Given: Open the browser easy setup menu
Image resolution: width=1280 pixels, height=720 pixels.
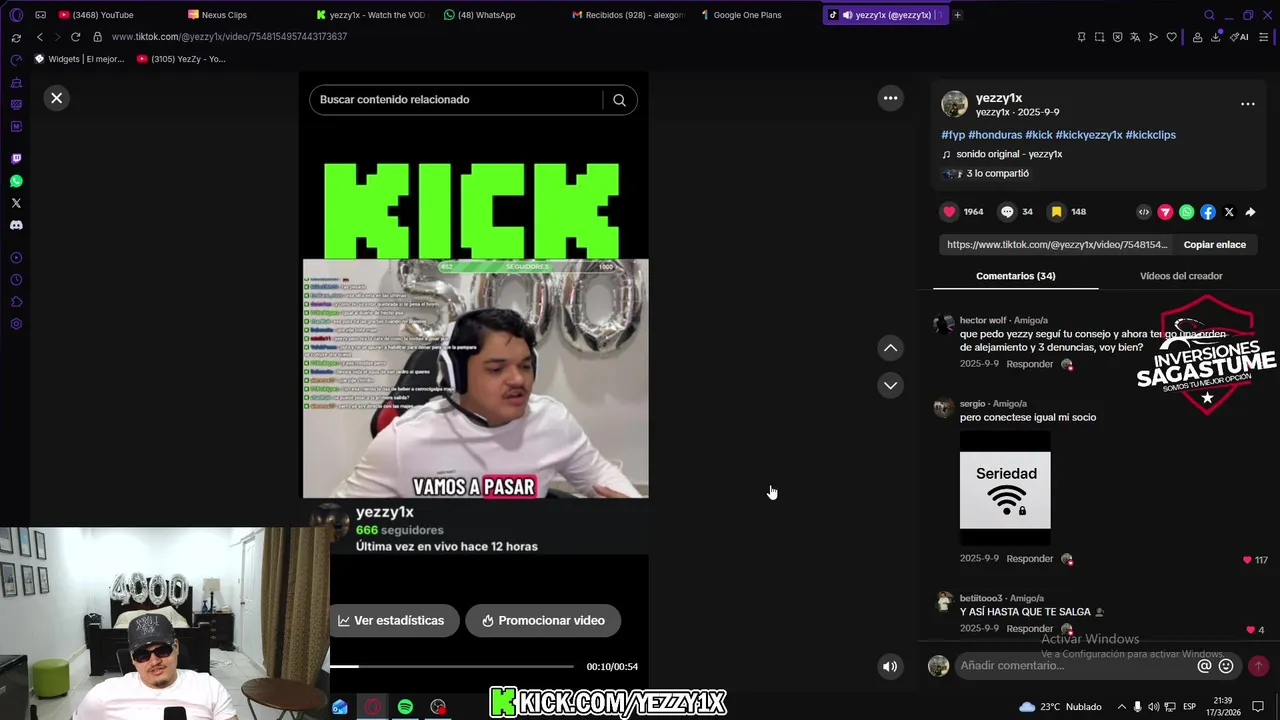Looking at the screenshot, I should (1264, 37).
